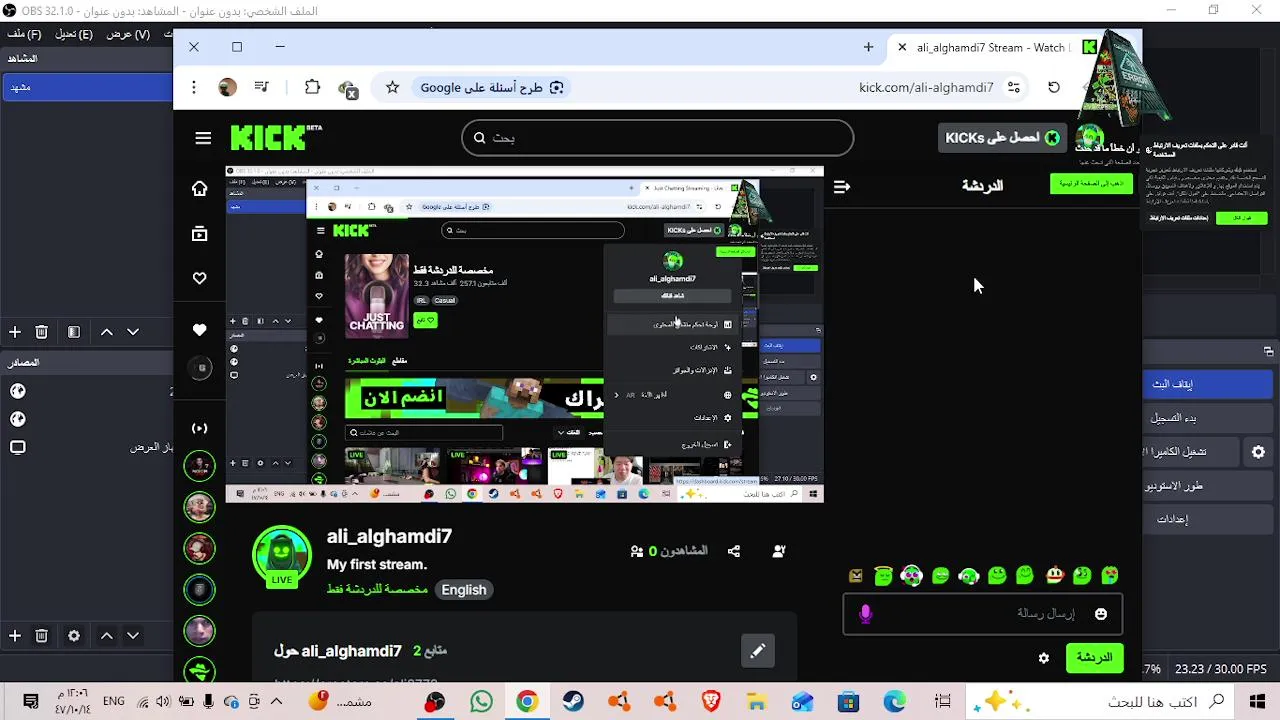
Task: Open WhatsApp from the taskbar
Action: pyautogui.click(x=481, y=702)
